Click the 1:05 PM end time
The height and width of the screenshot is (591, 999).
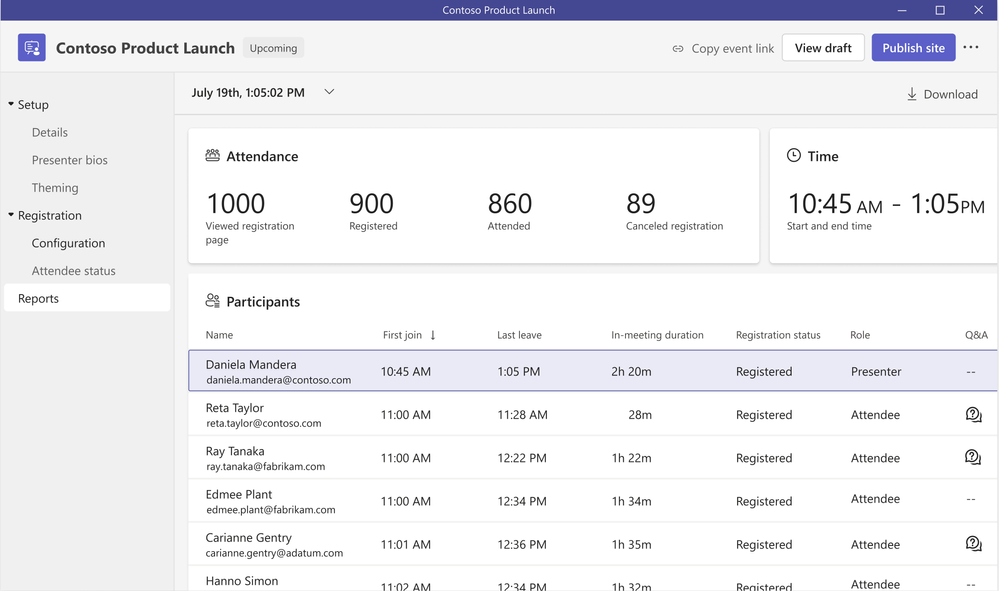pyautogui.click(x=947, y=204)
